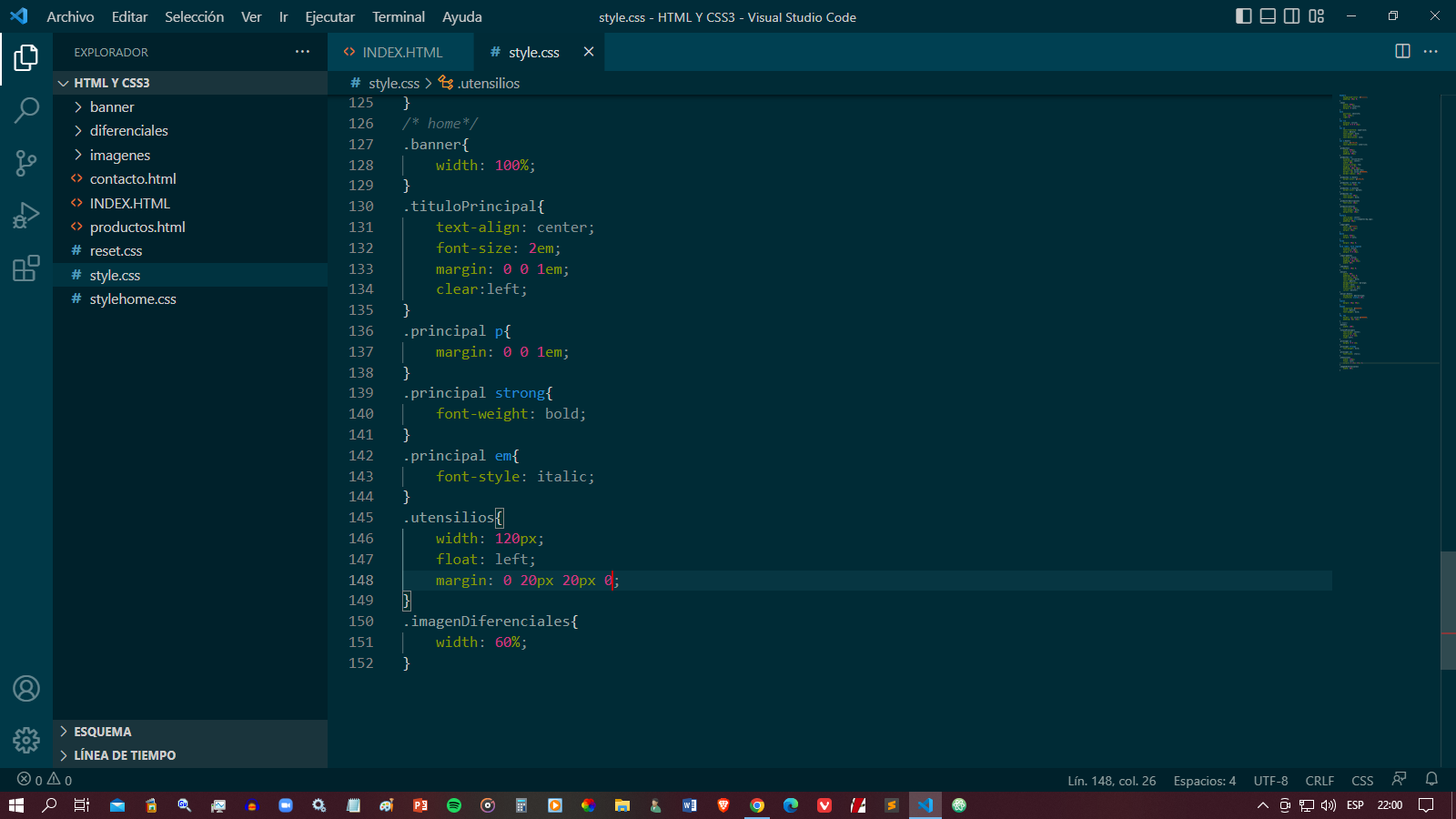Open Word from the taskbar

(690, 805)
